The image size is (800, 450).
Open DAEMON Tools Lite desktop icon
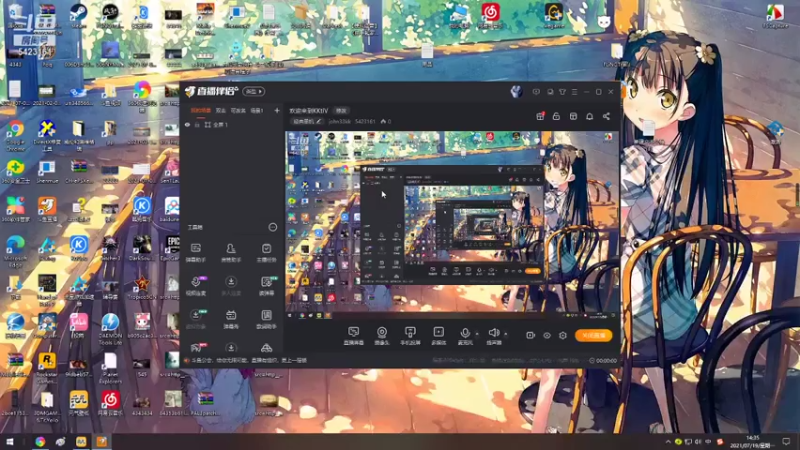110,330
